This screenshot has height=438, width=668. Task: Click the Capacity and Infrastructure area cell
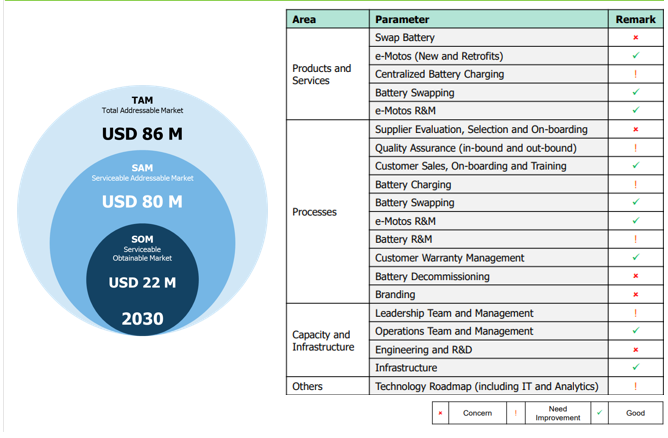pos(327,340)
